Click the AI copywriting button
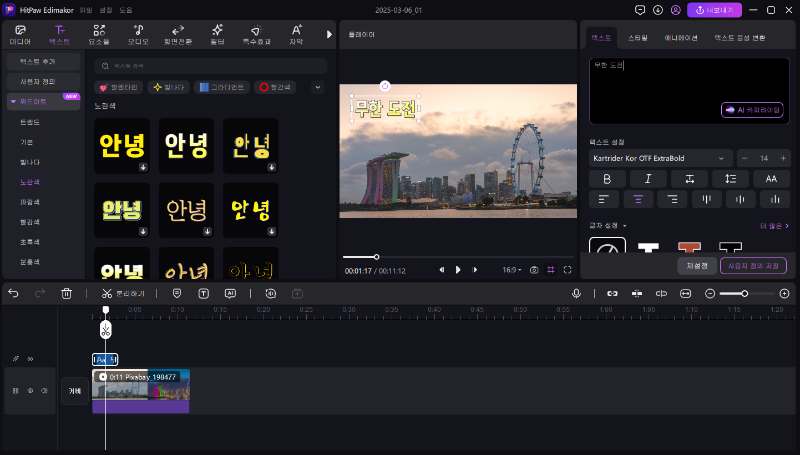The image size is (800, 455). [x=752, y=110]
